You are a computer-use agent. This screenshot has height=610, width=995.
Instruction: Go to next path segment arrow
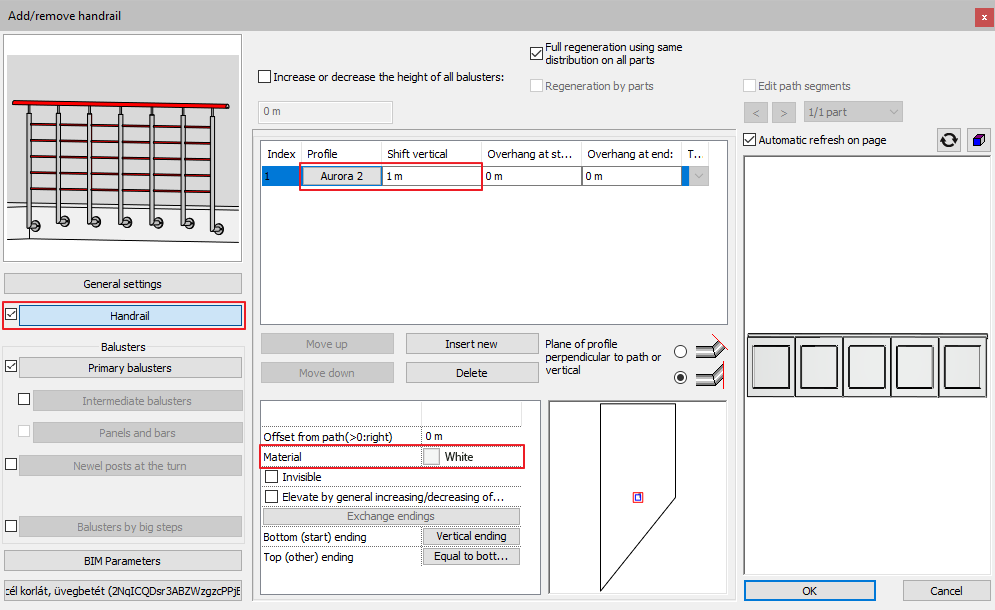pyautogui.click(x=784, y=112)
